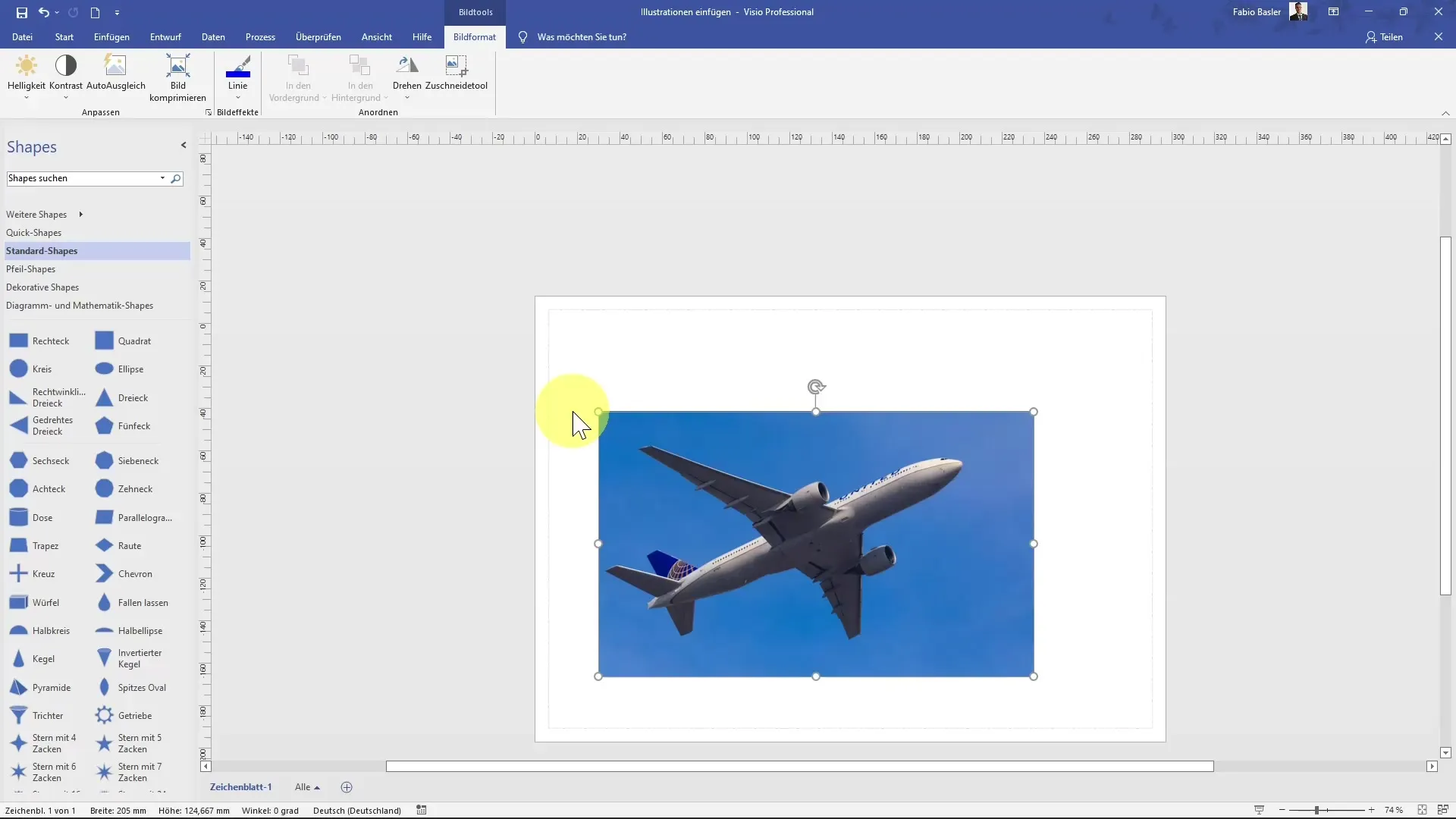Collapse the ribbon with the chevron
Image resolution: width=1456 pixels, height=819 pixels.
click(x=1445, y=113)
